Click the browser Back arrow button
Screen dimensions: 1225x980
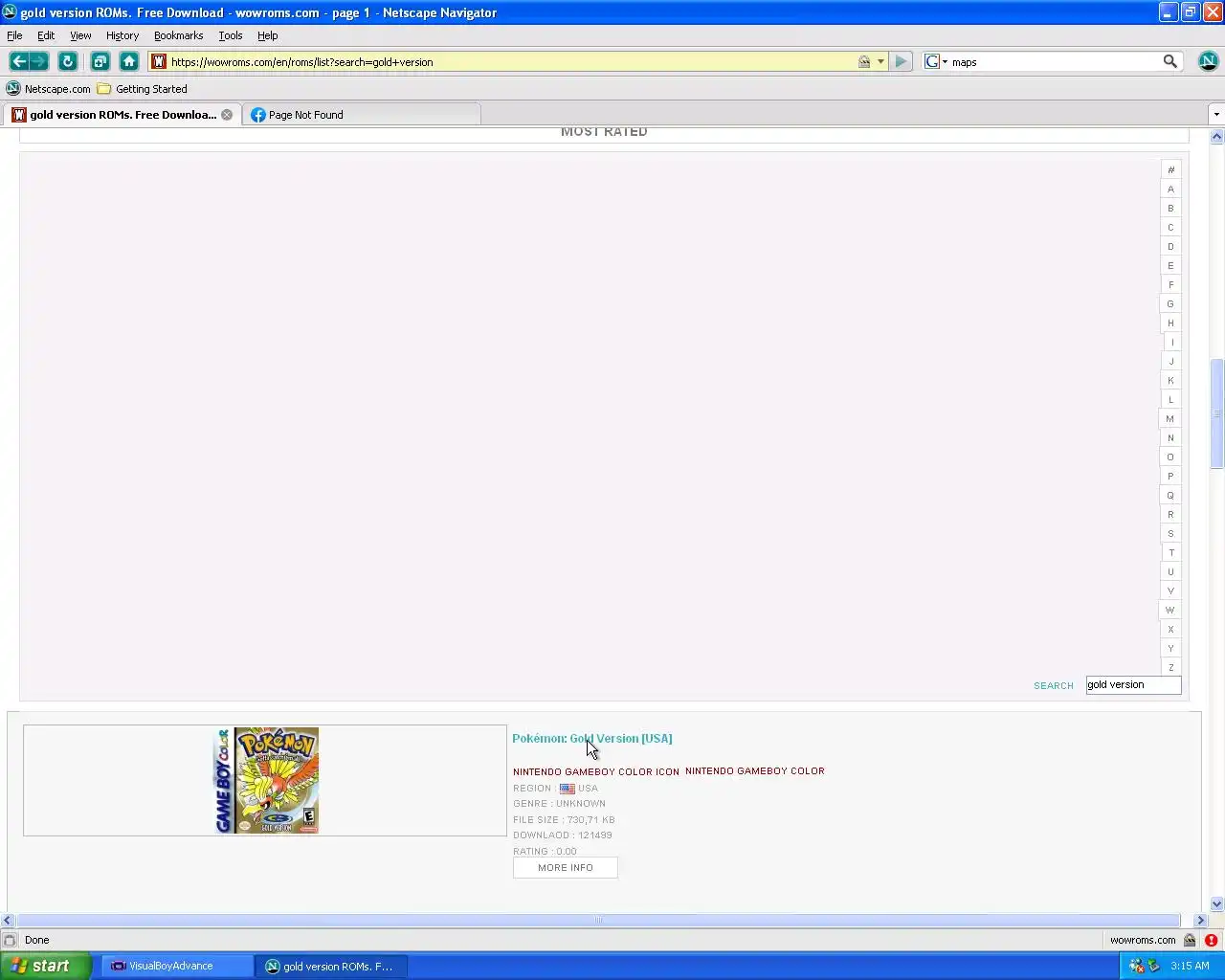click(18, 61)
